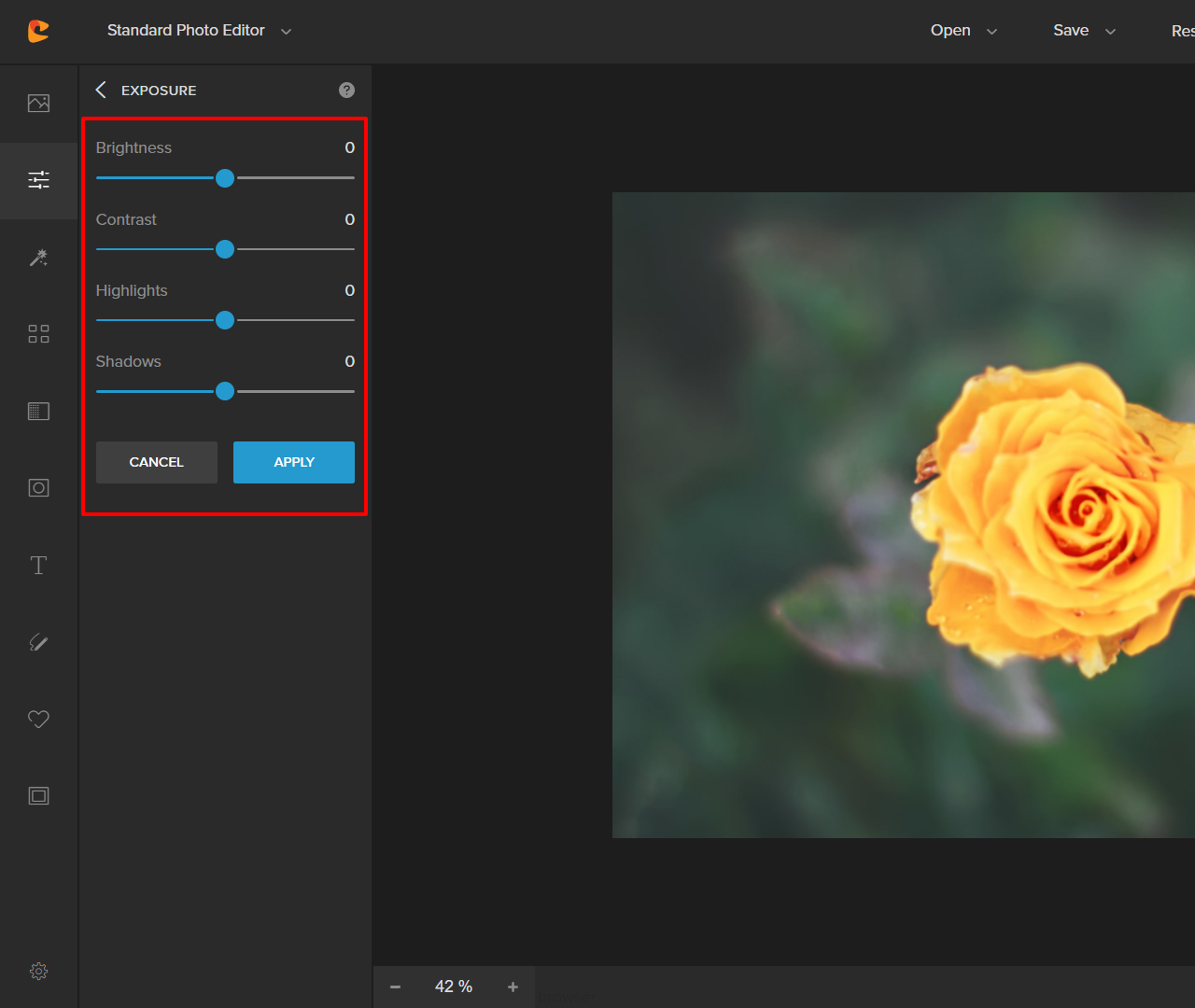
Task: Open the drawing brush tool
Action: [x=38, y=642]
